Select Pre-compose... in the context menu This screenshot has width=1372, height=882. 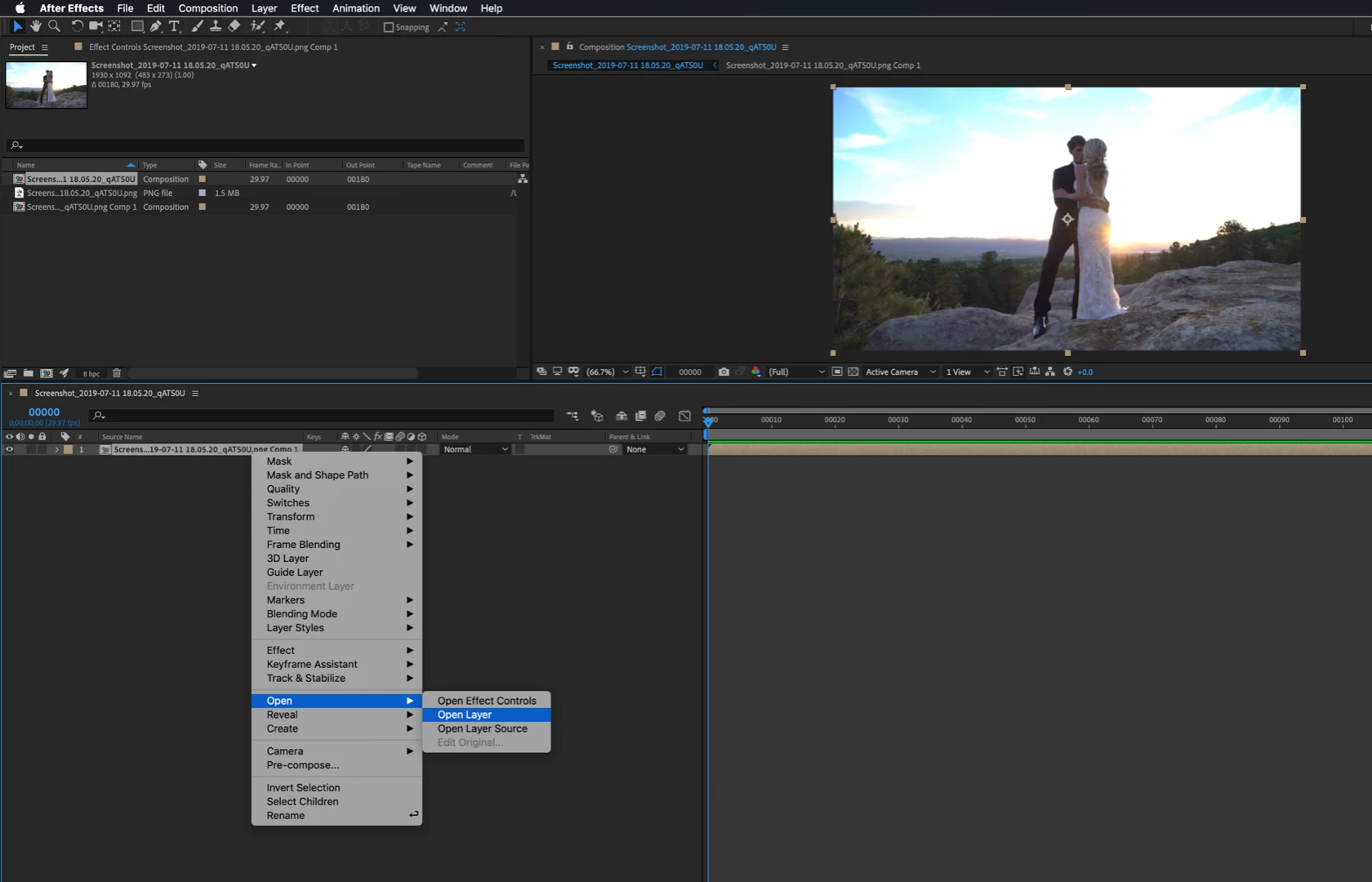[336, 765]
